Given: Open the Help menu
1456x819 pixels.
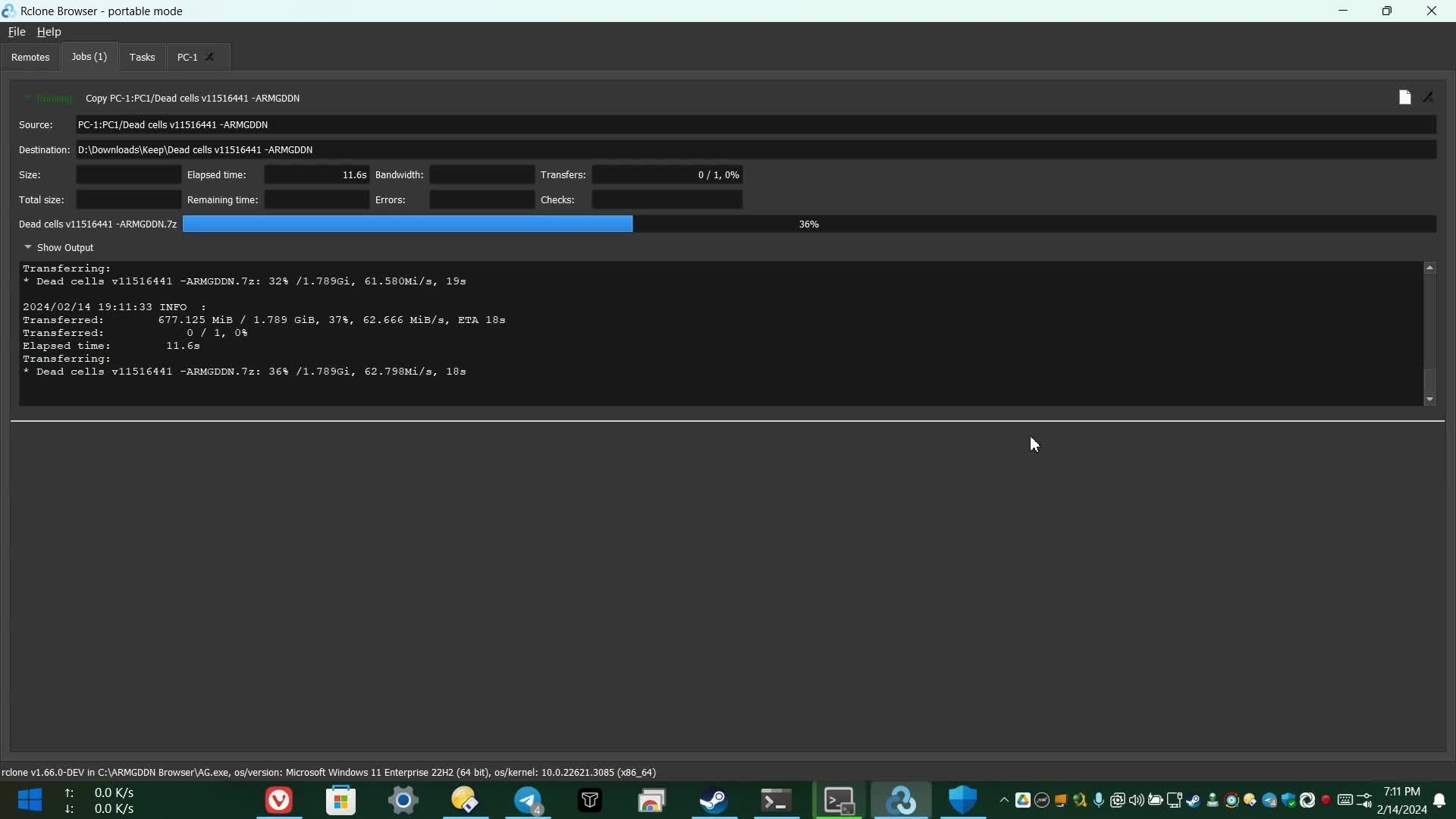Looking at the screenshot, I should tap(48, 32).
